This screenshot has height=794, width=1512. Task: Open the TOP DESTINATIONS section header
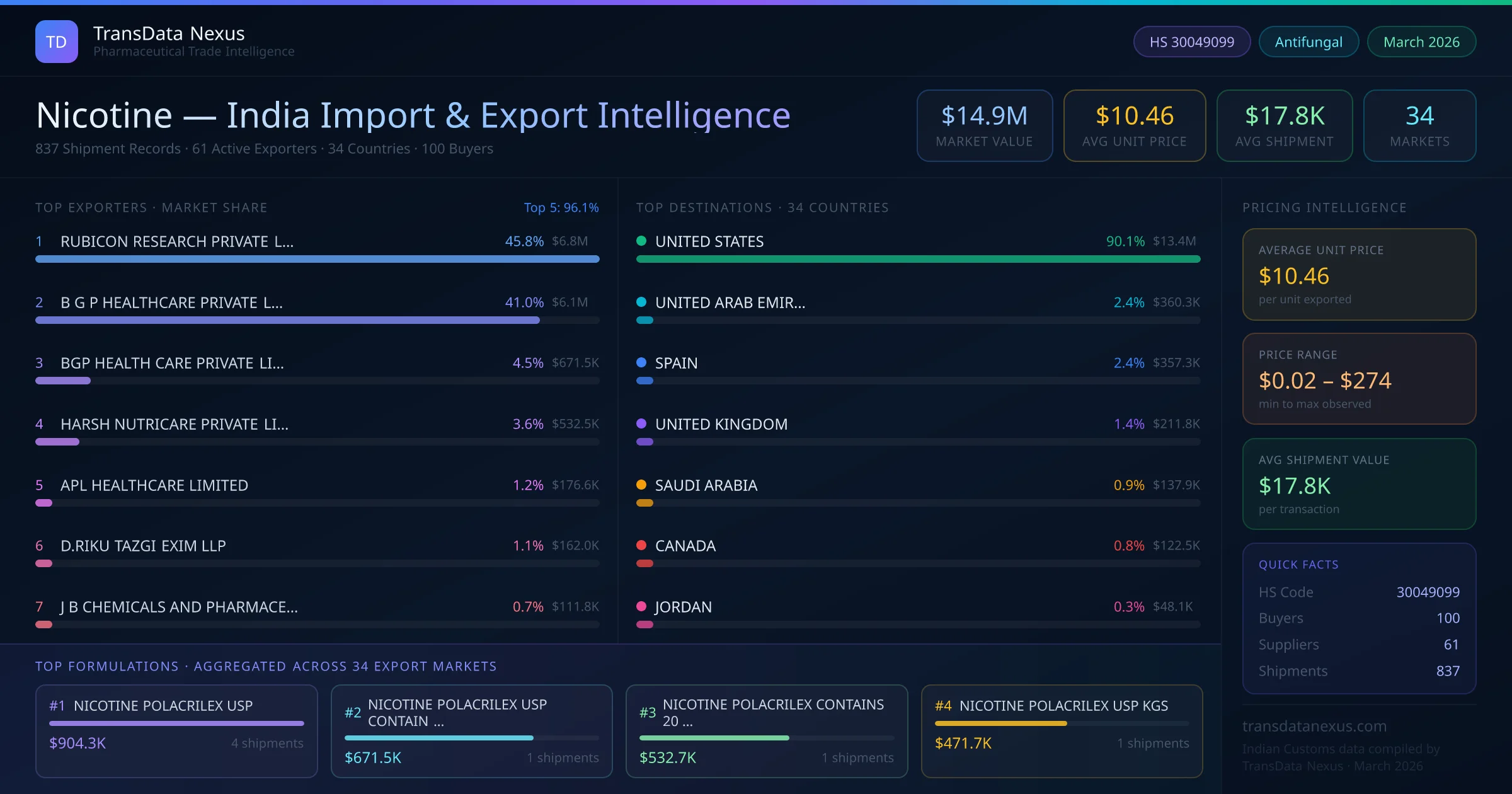(762, 207)
